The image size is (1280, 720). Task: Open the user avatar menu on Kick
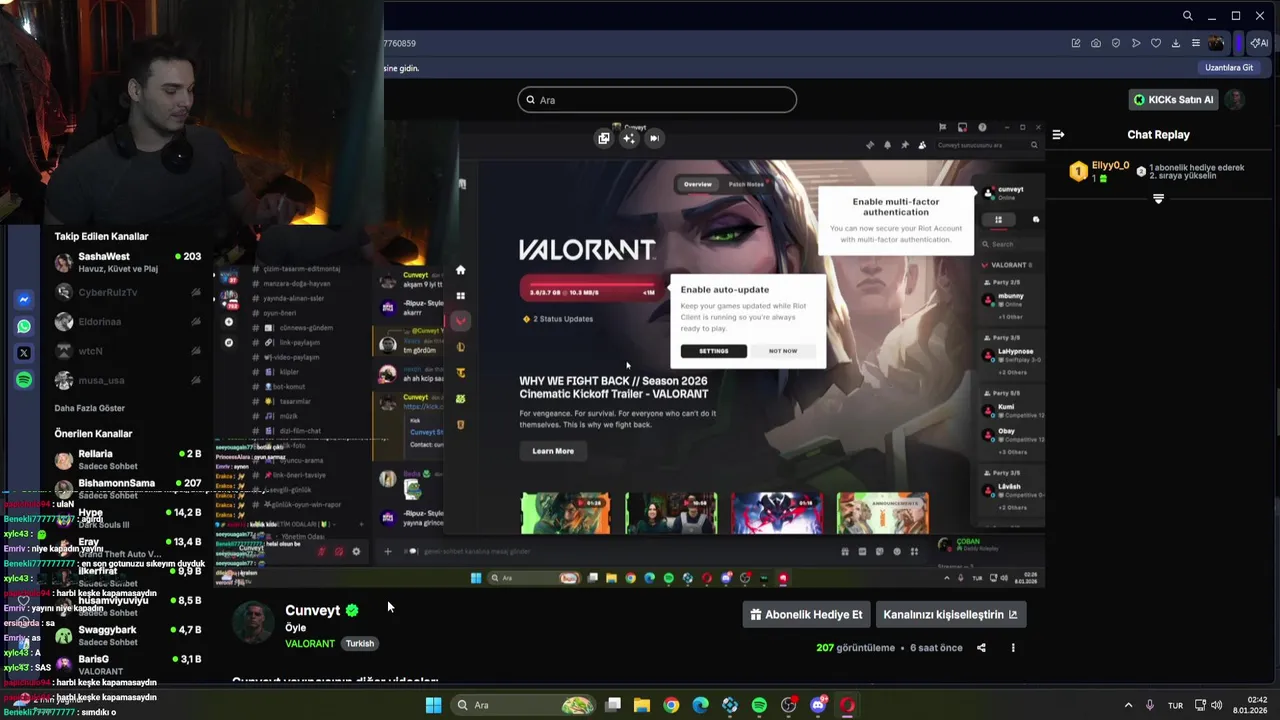[1235, 99]
